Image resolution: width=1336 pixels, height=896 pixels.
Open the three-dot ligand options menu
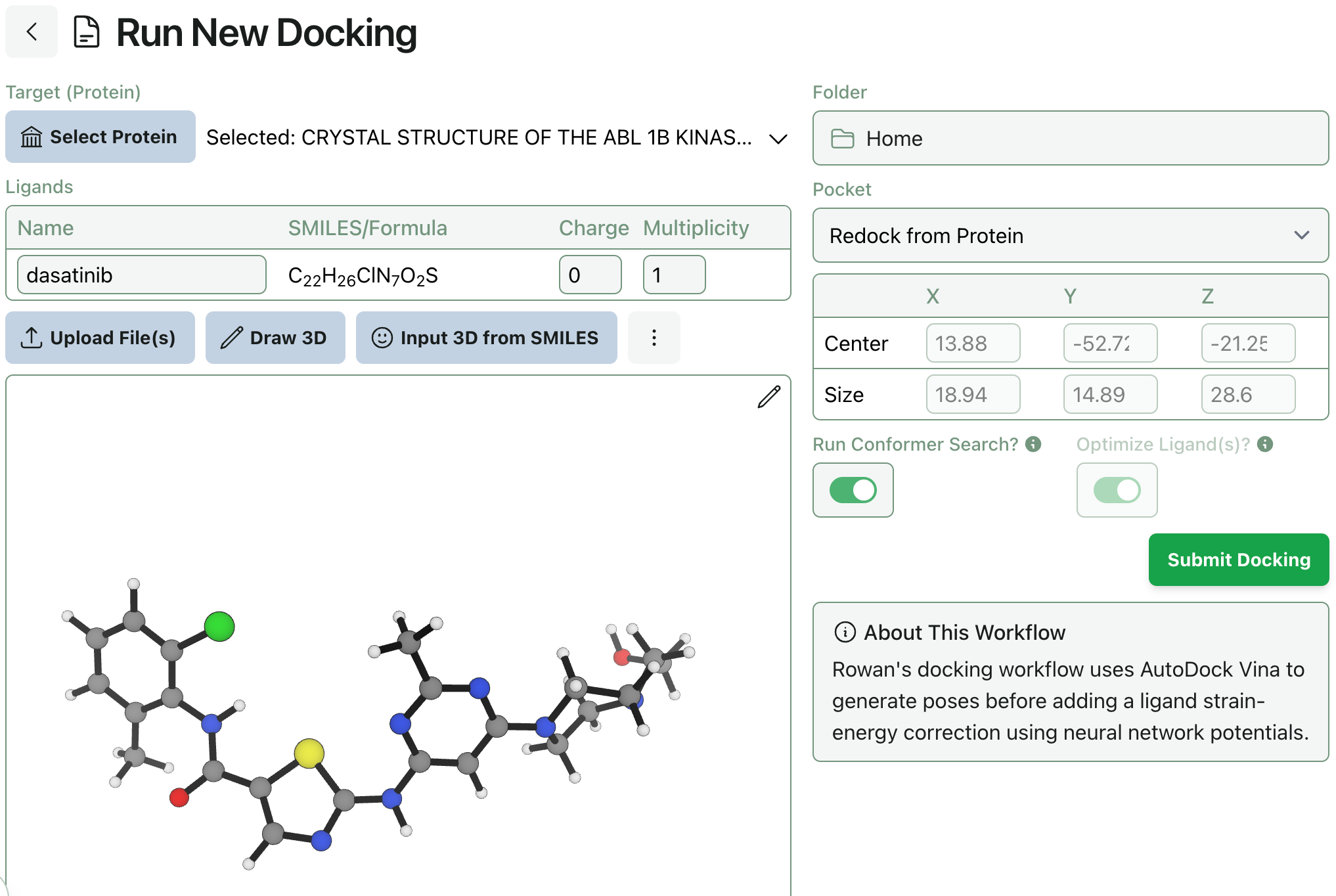point(654,338)
